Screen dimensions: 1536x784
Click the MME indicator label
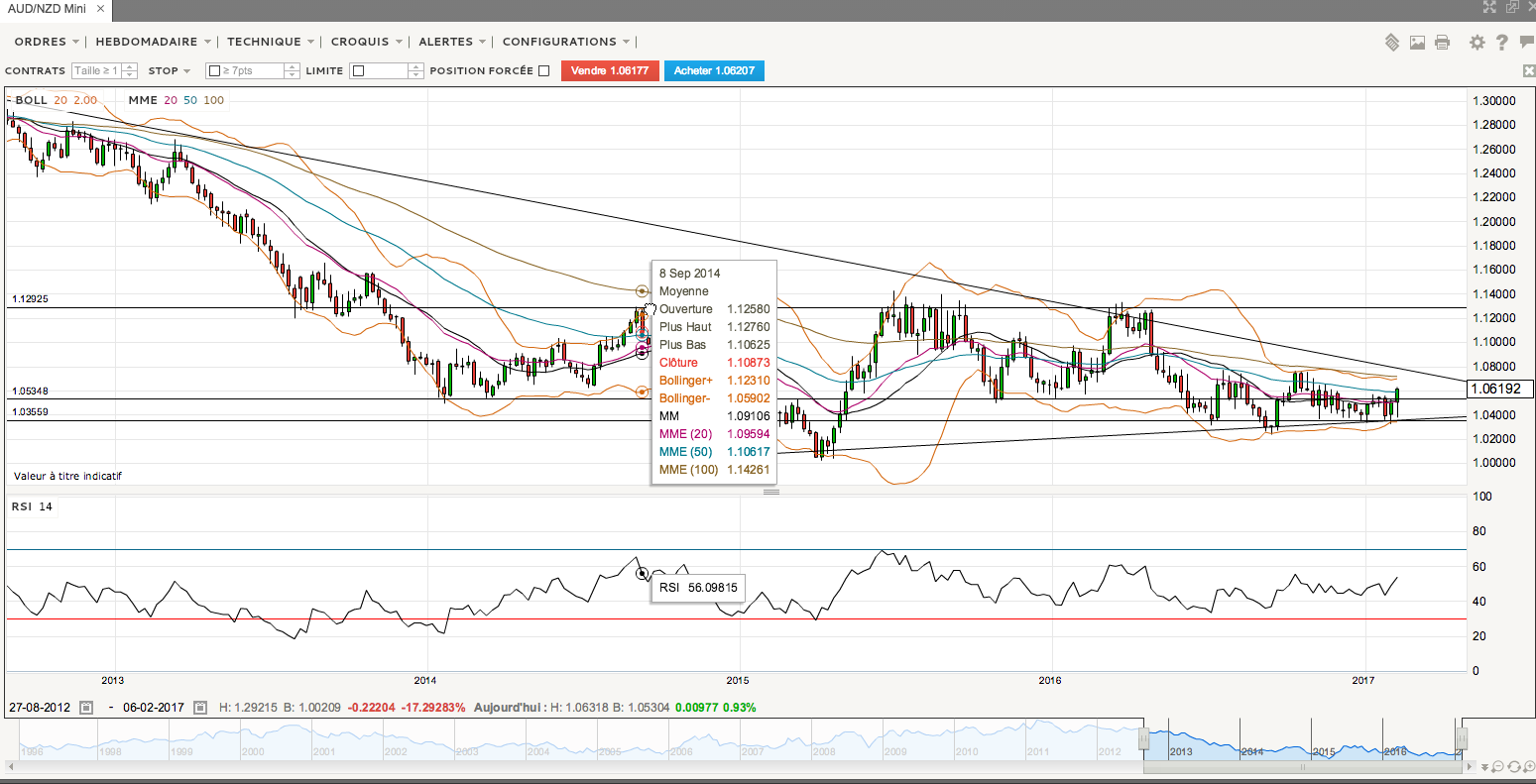143,100
